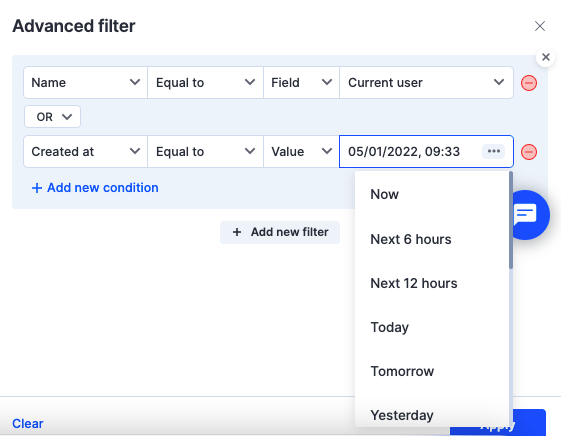The width and height of the screenshot is (561, 436).
Task: Close the Advanced filter dialog
Action: point(540,26)
